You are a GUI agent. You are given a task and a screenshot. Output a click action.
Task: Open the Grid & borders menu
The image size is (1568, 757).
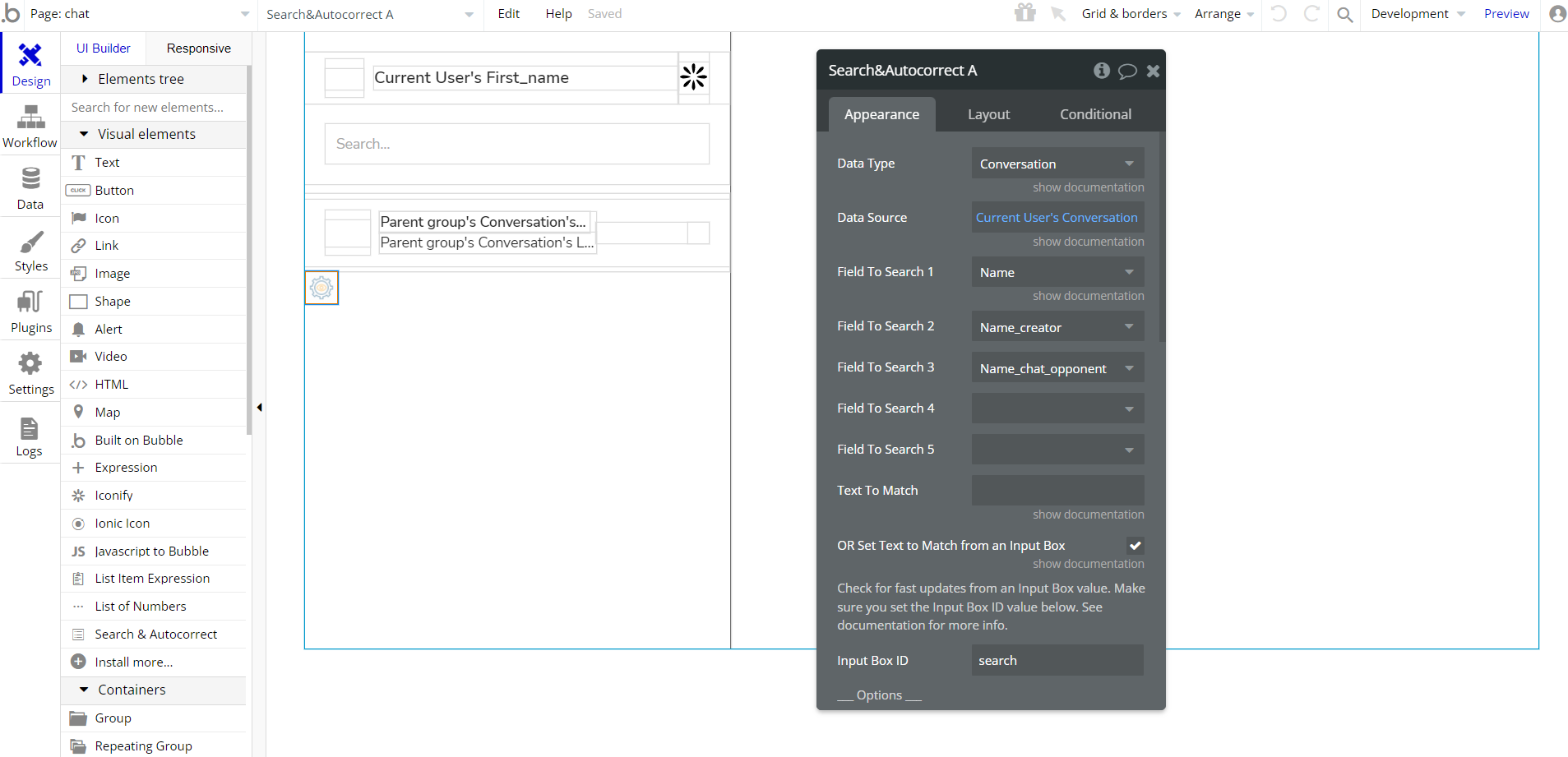(1131, 14)
